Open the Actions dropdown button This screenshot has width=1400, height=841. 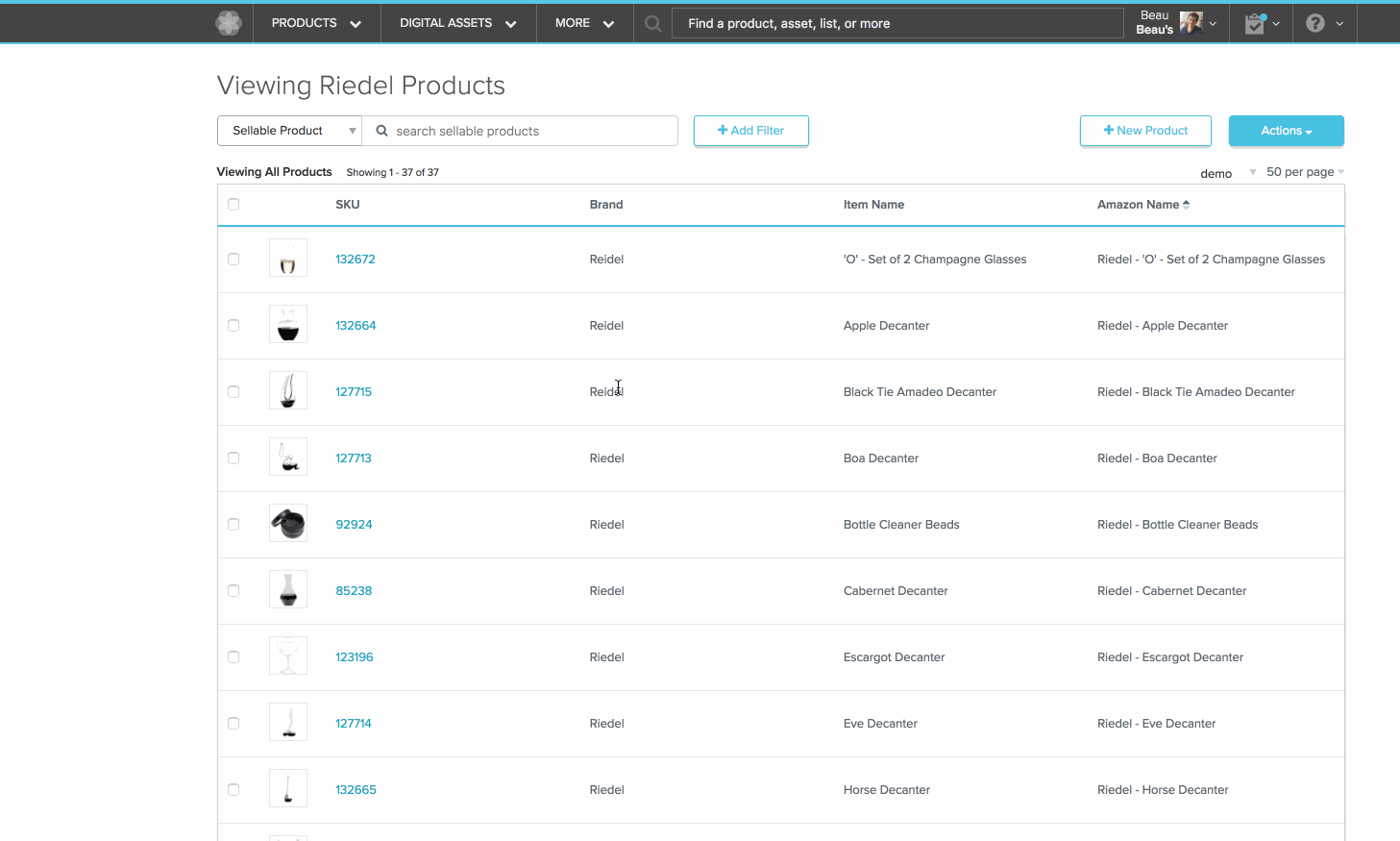[1286, 131]
